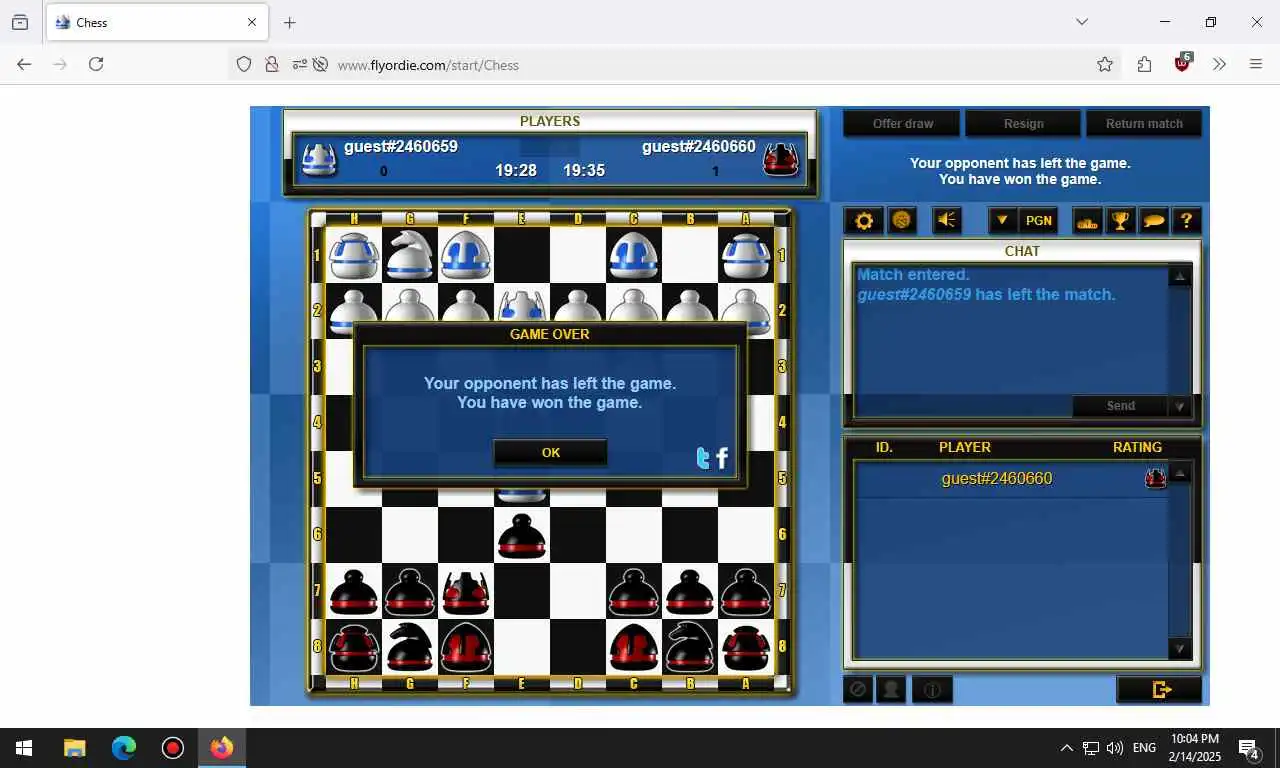
Task: Click the ignore player icon
Action: (x=857, y=689)
